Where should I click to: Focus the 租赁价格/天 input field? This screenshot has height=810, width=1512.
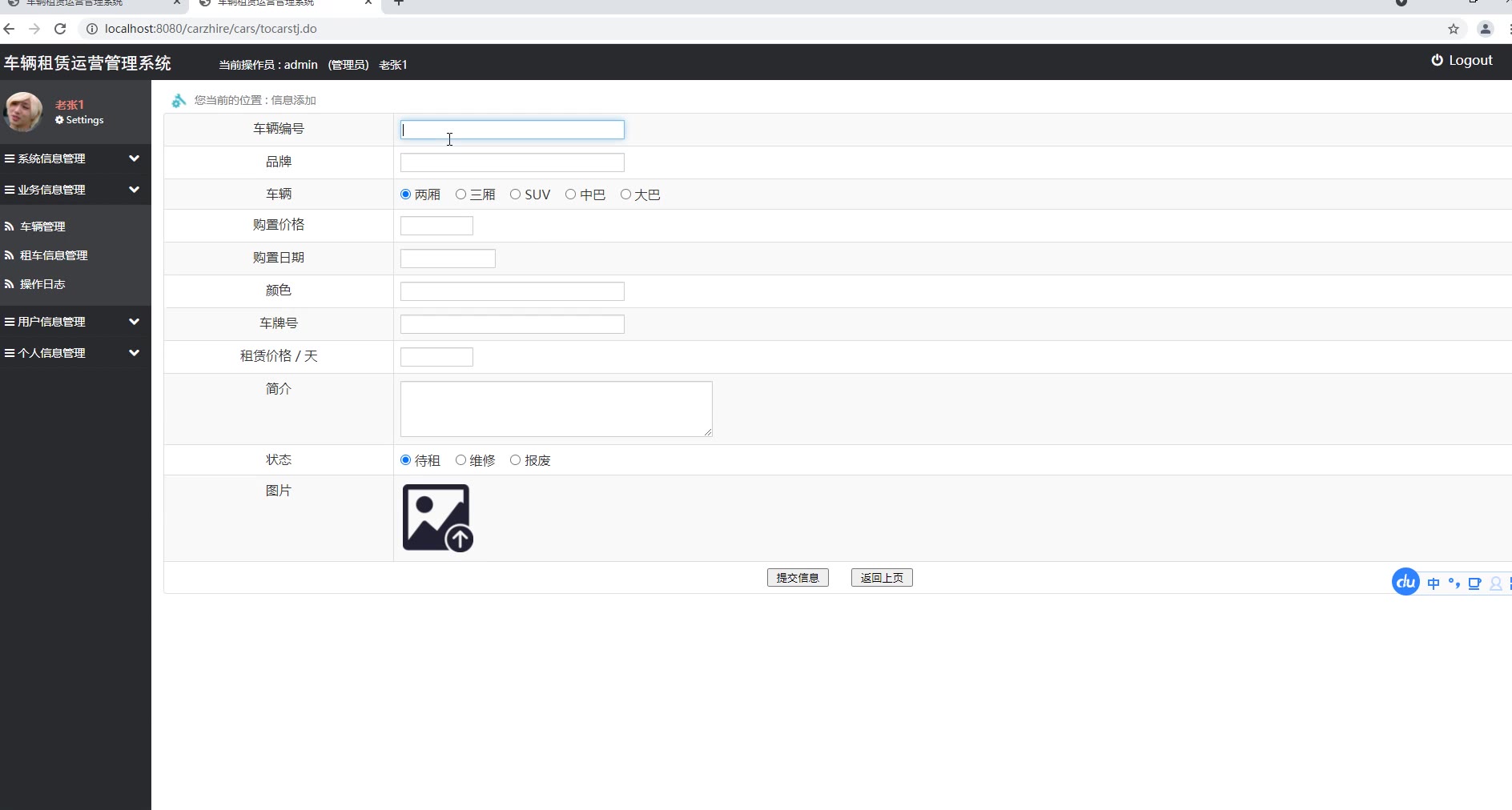(x=436, y=357)
